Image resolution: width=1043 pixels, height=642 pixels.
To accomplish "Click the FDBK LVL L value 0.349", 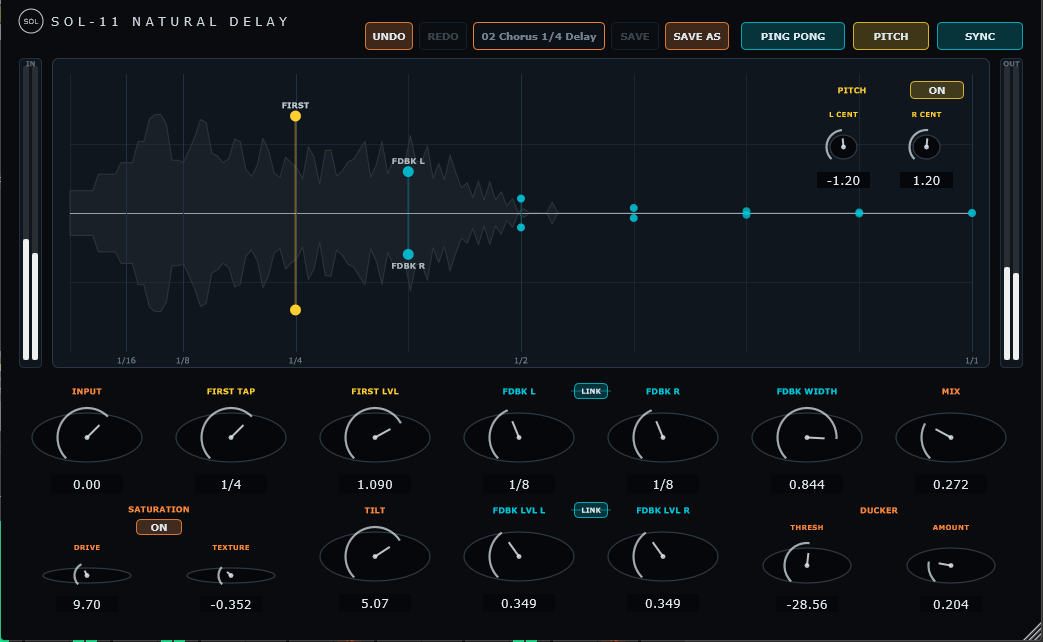I will (x=519, y=603).
